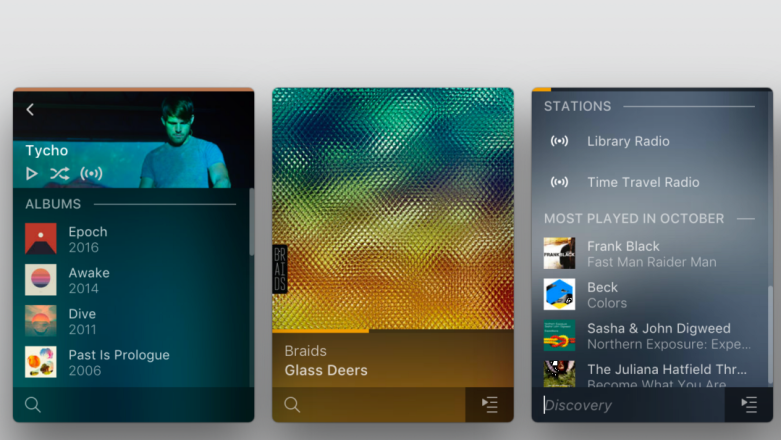Start the Time Travel Radio station
Viewport: 781px width, 440px height.
pos(643,182)
